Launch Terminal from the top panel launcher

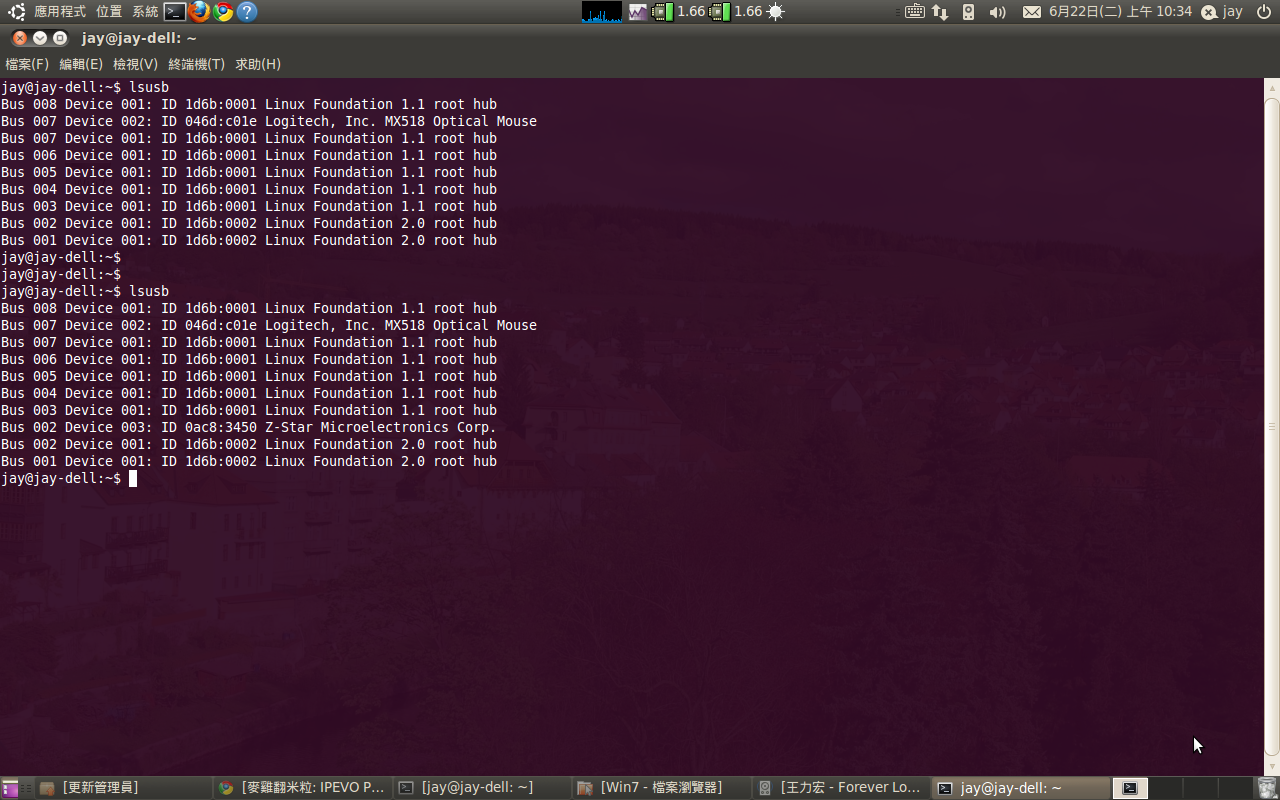[x=175, y=12]
